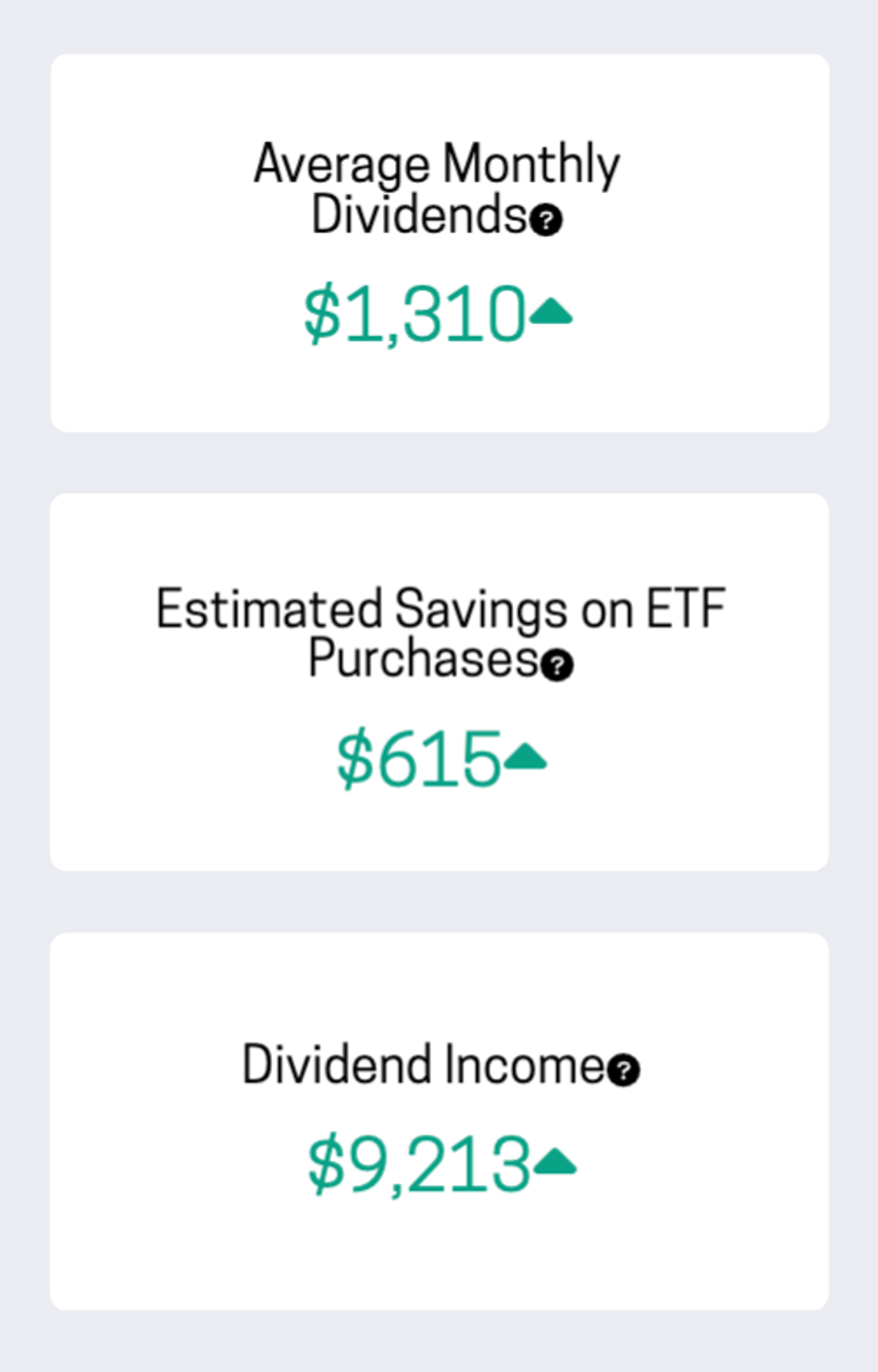Click the 'Dividend Income' label

click(x=424, y=1065)
